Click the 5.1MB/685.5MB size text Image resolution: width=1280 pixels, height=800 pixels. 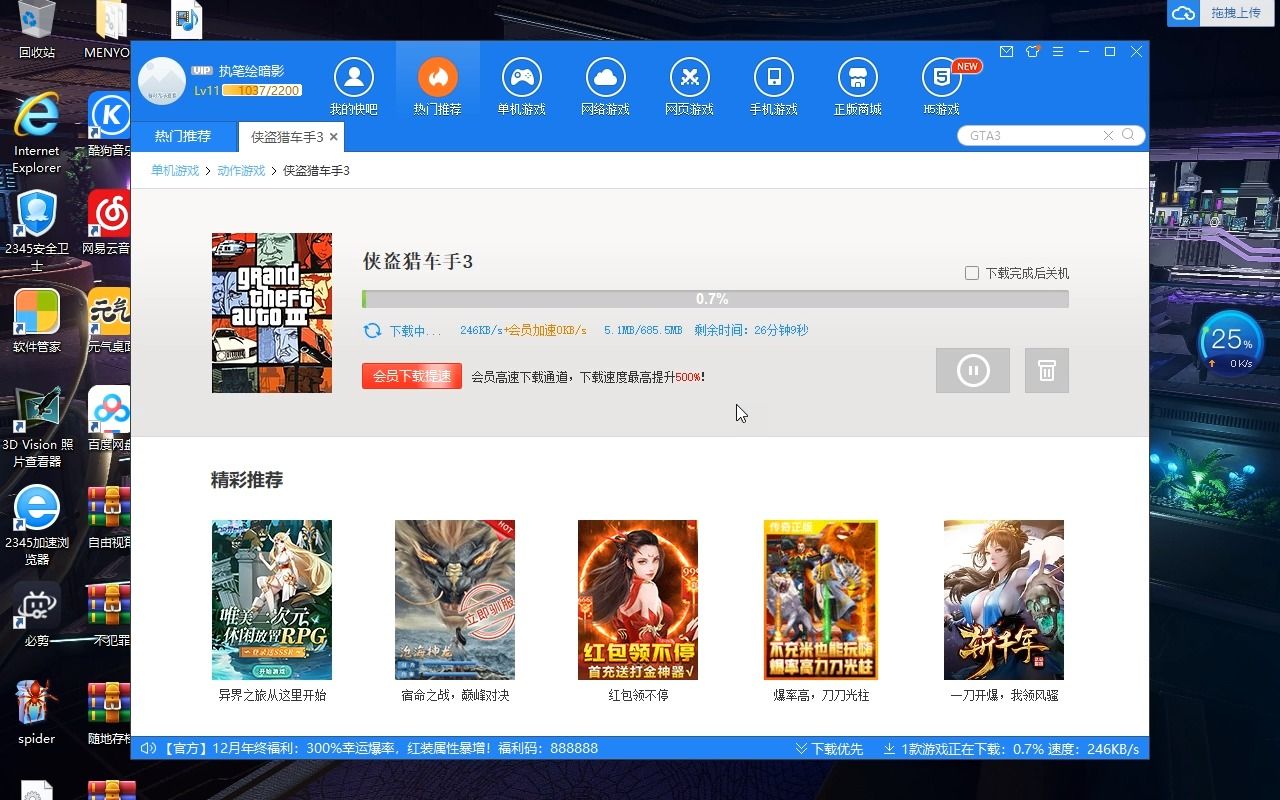point(643,330)
